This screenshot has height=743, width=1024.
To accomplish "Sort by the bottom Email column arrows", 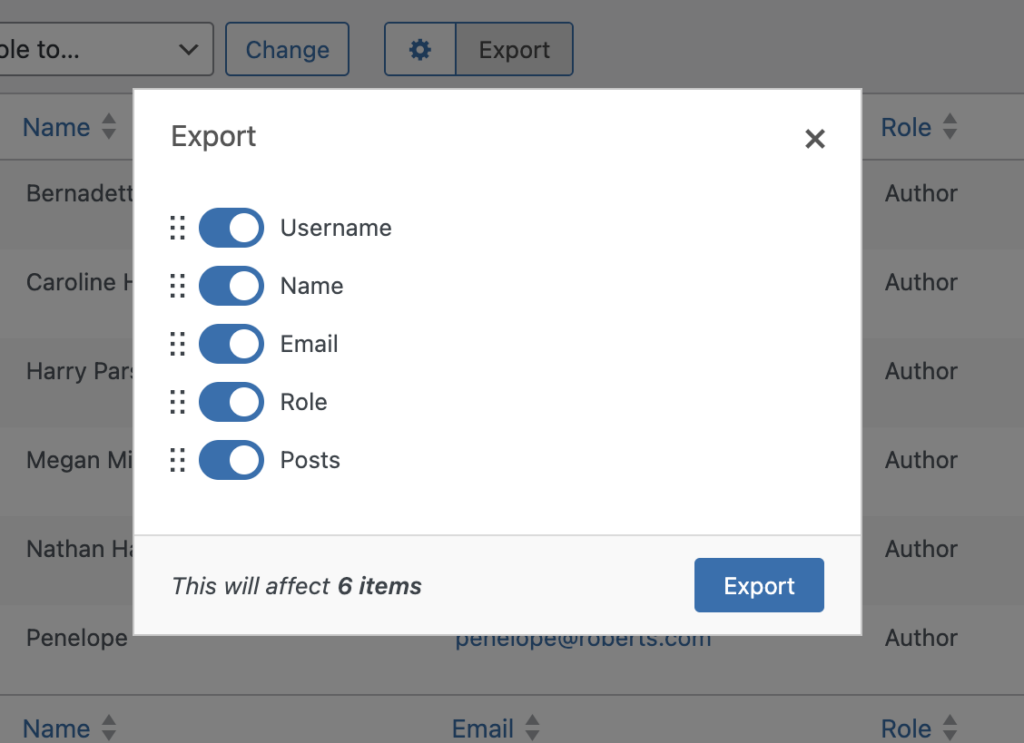I will pos(532,727).
